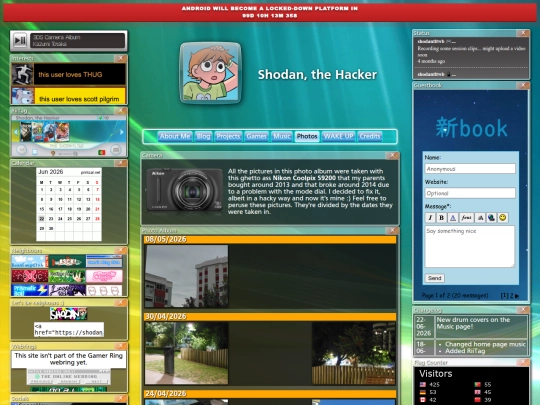This screenshot has height=405, width=540.
Task: Open the rexuc neighbour button
Action: pyautogui.click(x=30, y=276)
